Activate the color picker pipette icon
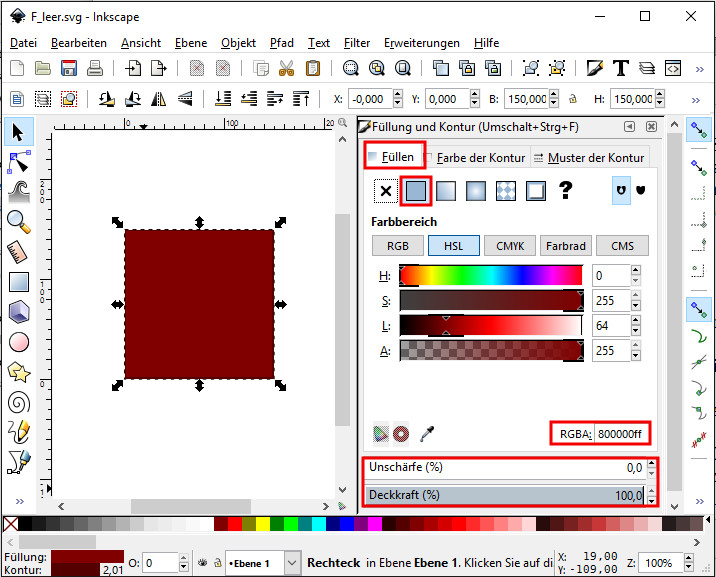 tap(428, 433)
